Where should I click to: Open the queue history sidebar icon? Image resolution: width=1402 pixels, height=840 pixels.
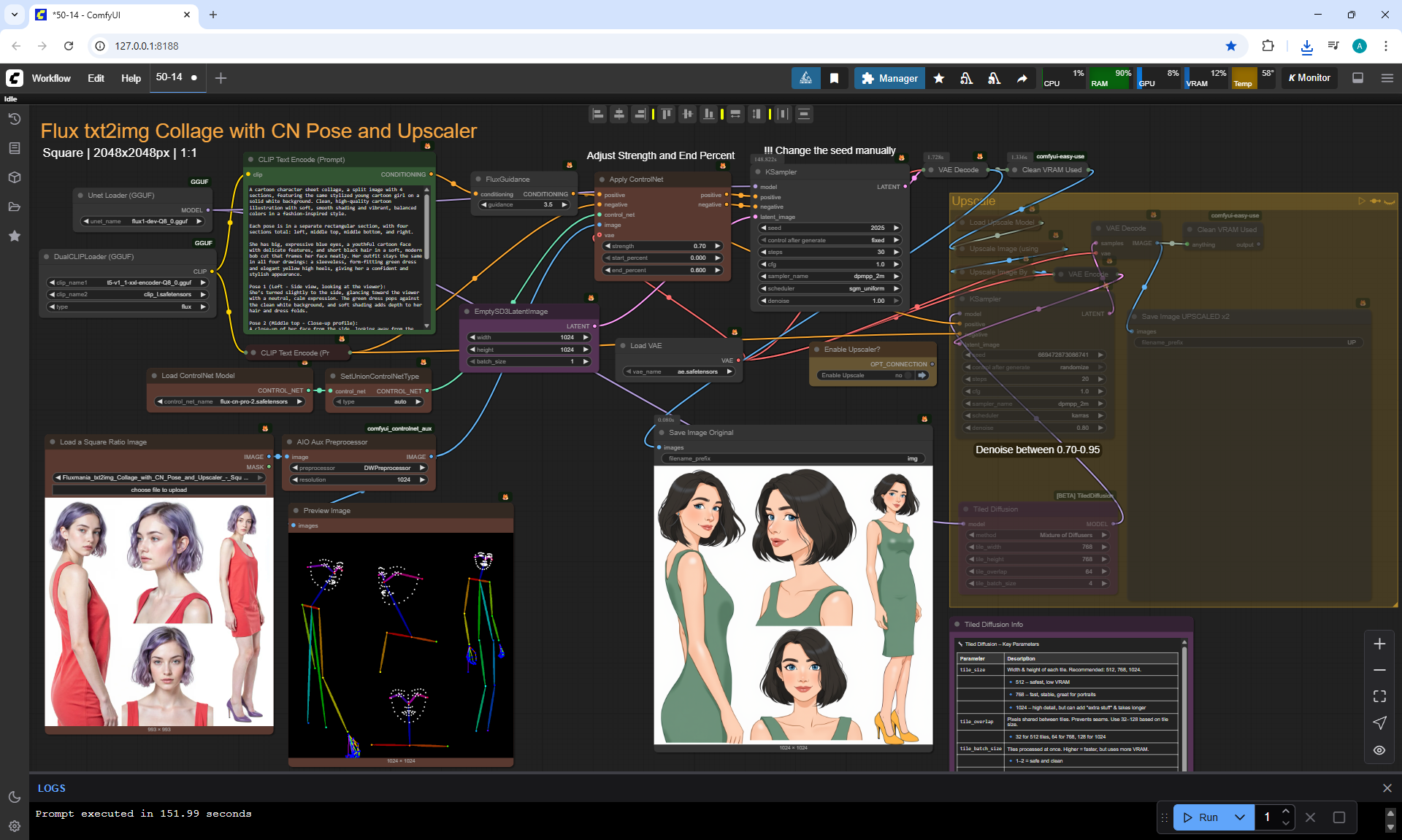[x=15, y=119]
